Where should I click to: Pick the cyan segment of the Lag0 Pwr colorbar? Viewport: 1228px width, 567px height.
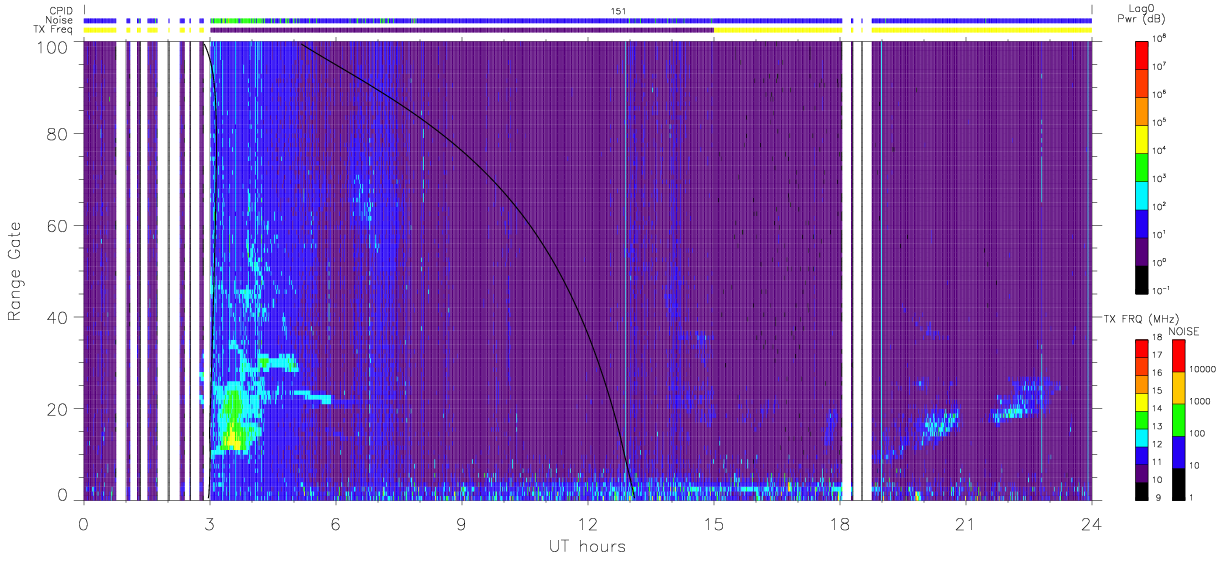[x=1141, y=193]
